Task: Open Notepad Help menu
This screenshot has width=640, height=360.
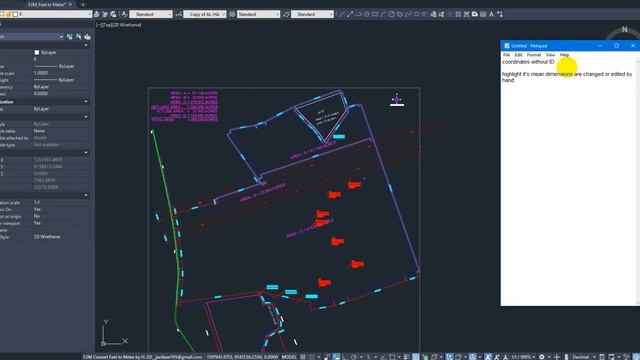Action: 564,55
